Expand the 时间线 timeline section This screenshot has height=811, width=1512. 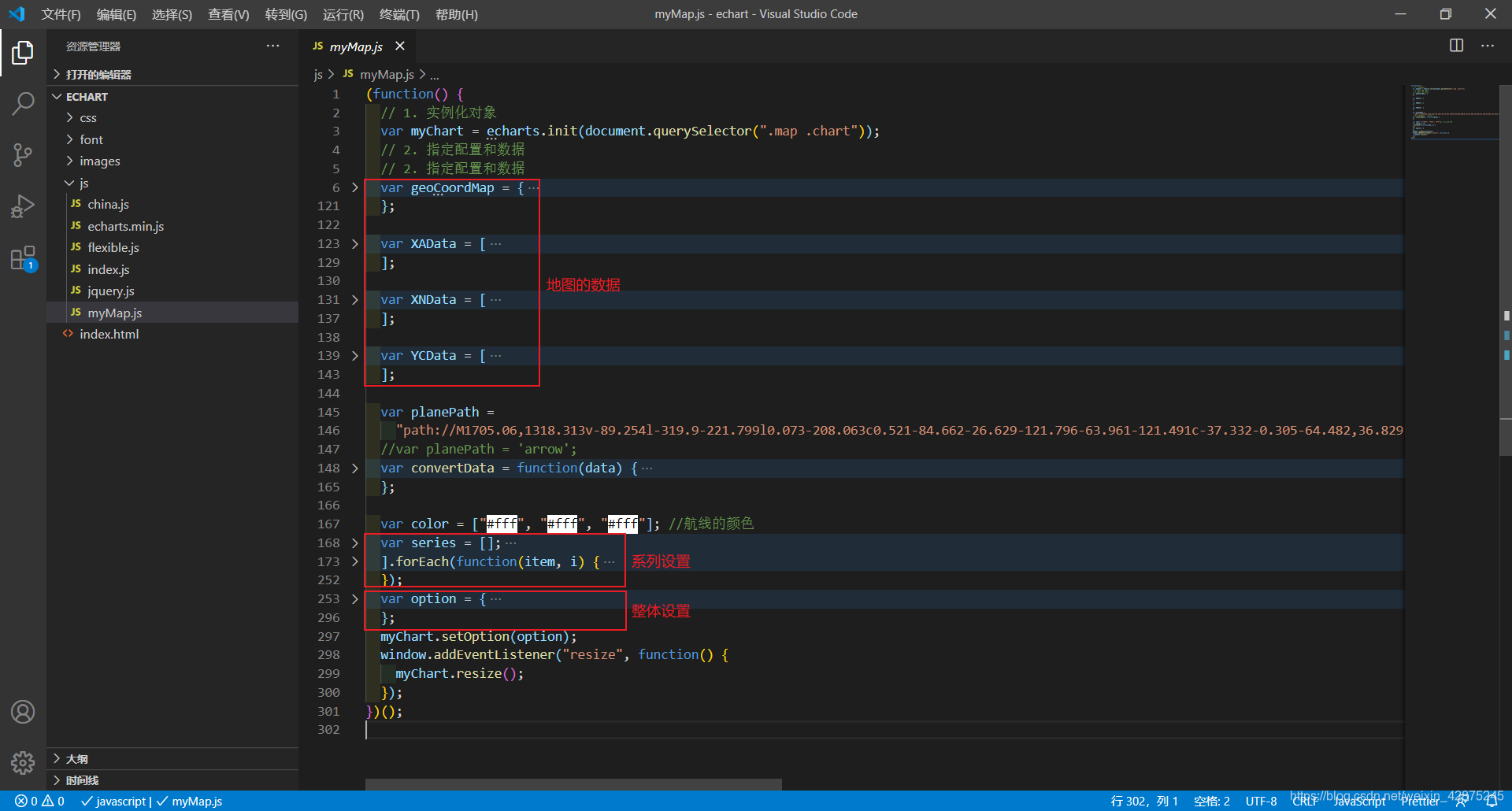[x=172, y=780]
